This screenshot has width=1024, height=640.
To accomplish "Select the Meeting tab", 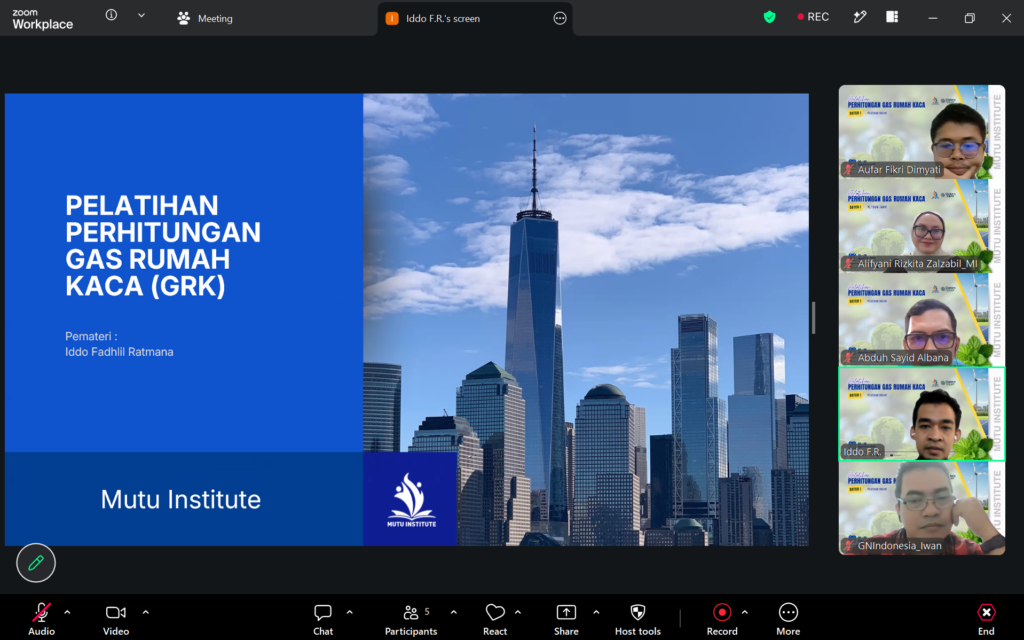I will (x=204, y=18).
